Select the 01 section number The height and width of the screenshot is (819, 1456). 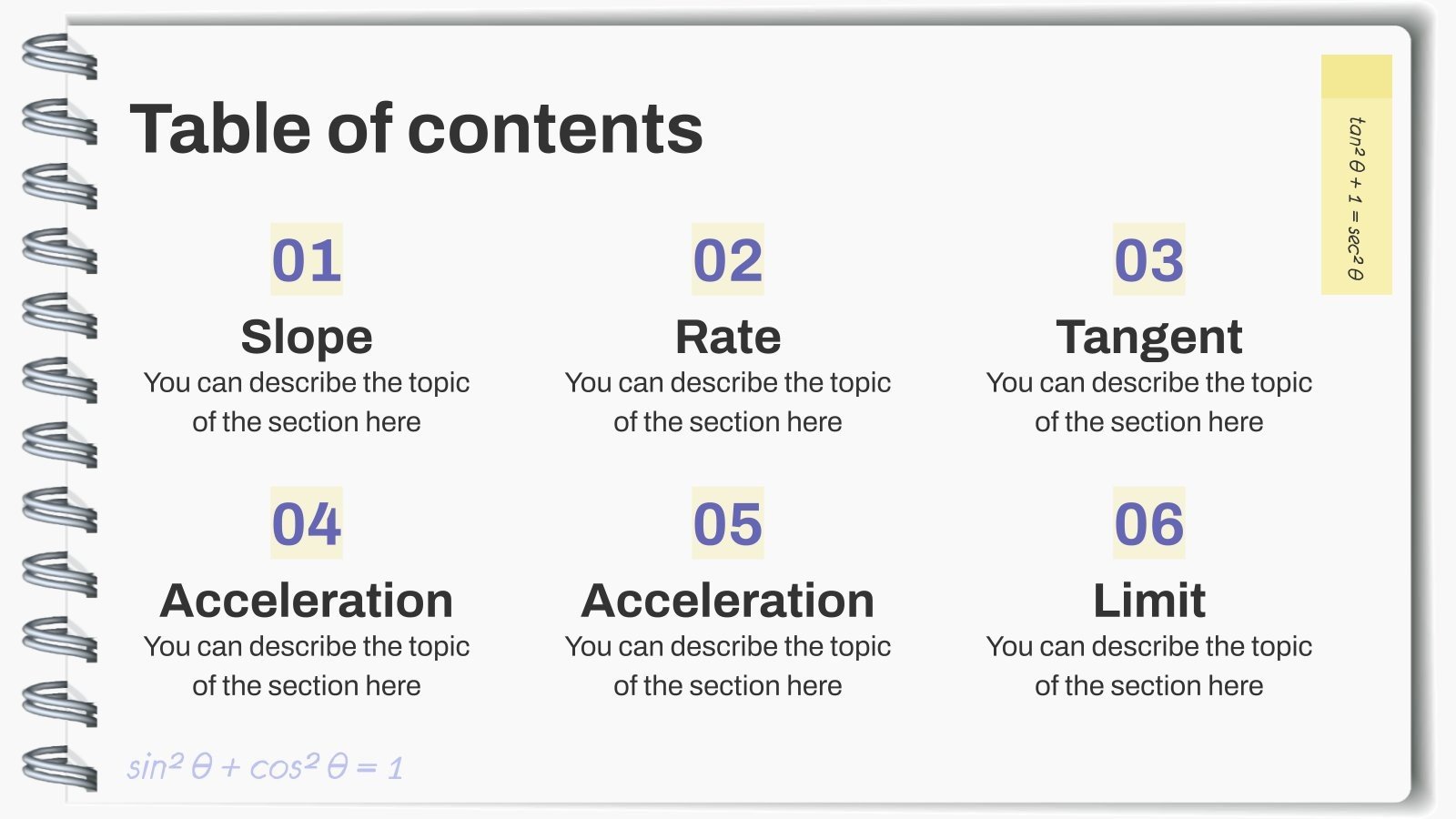(x=307, y=260)
